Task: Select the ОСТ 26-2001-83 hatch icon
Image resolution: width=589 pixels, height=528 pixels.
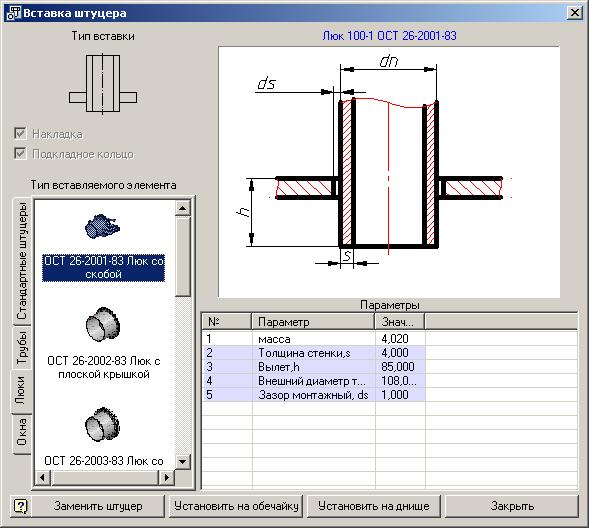Action: point(102,227)
